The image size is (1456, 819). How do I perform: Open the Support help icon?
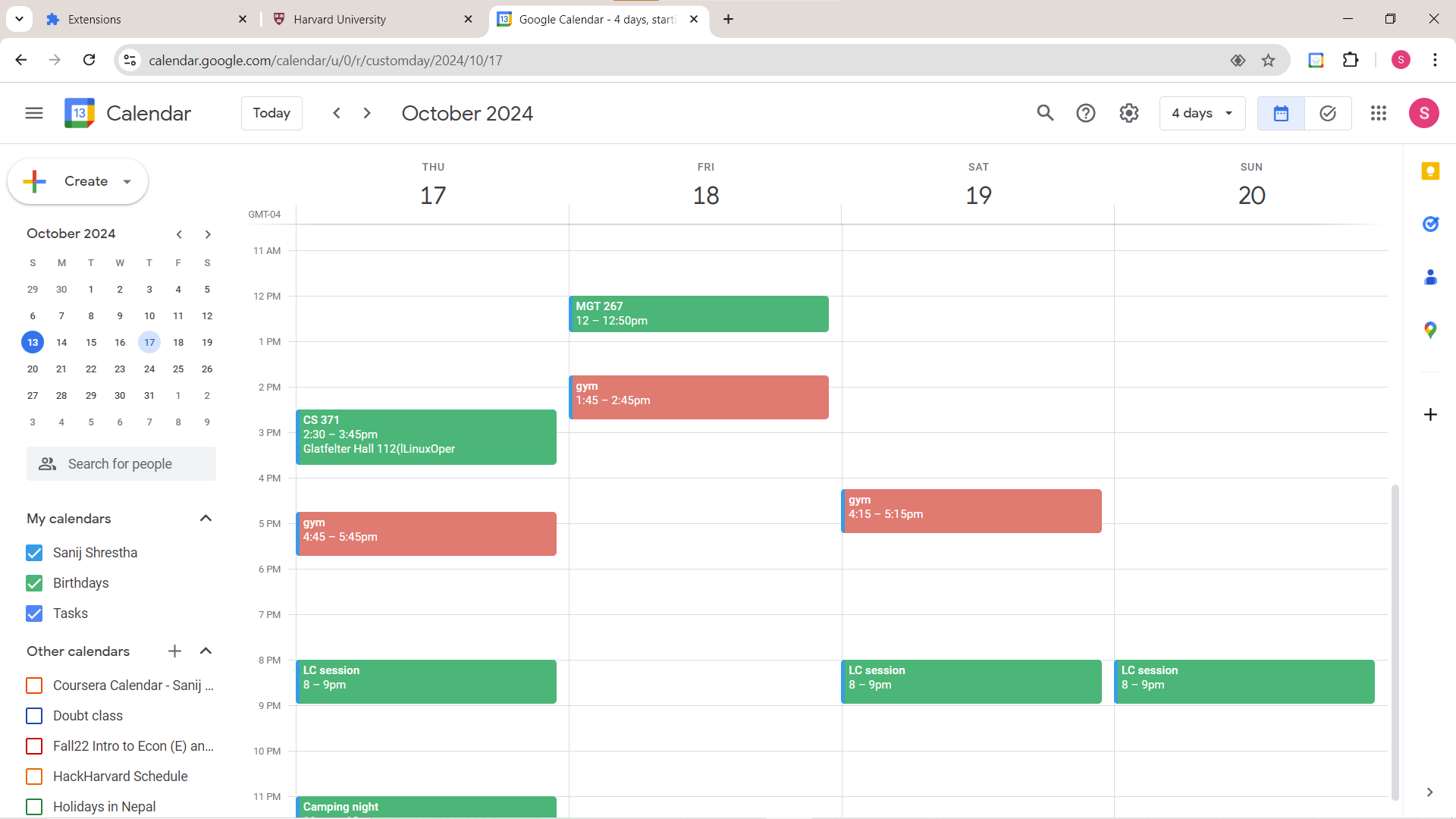[1086, 113]
